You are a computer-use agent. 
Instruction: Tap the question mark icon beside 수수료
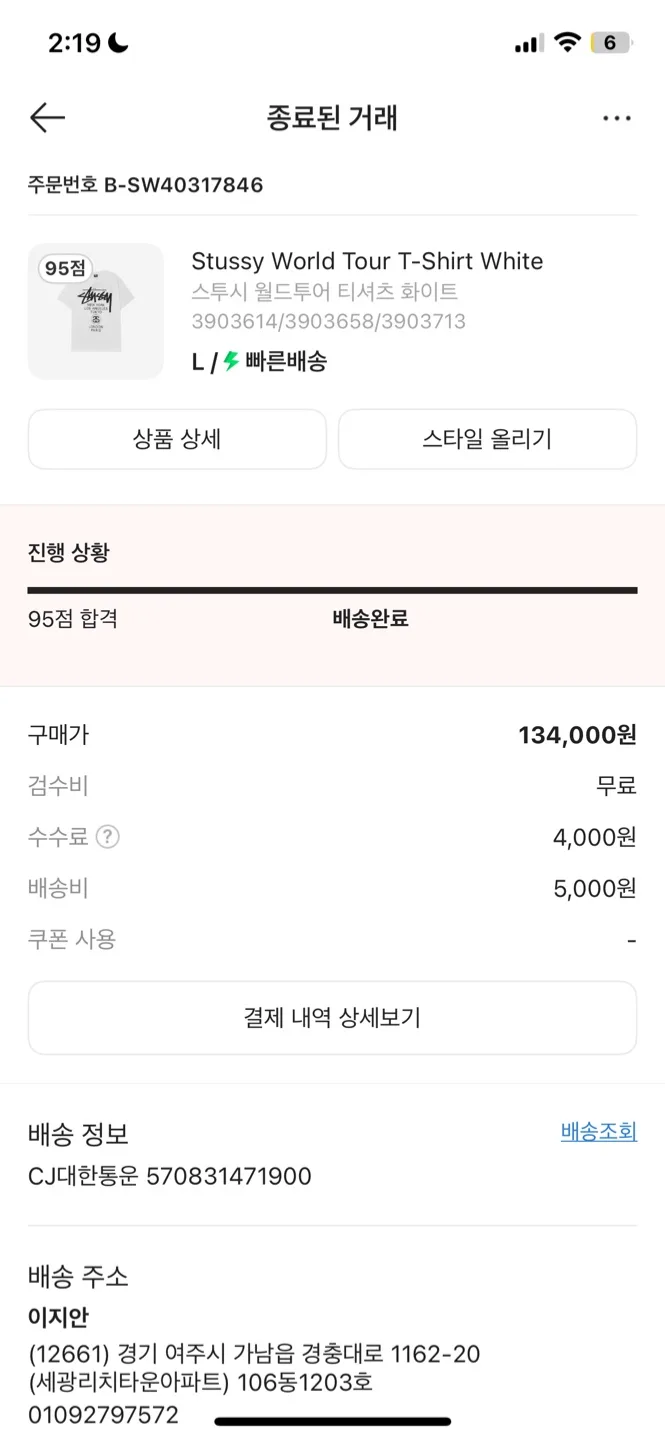tap(107, 837)
